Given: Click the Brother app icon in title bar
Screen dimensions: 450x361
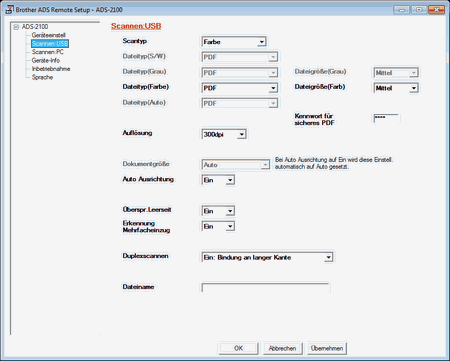Looking at the screenshot, I should click(x=9, y=9).
